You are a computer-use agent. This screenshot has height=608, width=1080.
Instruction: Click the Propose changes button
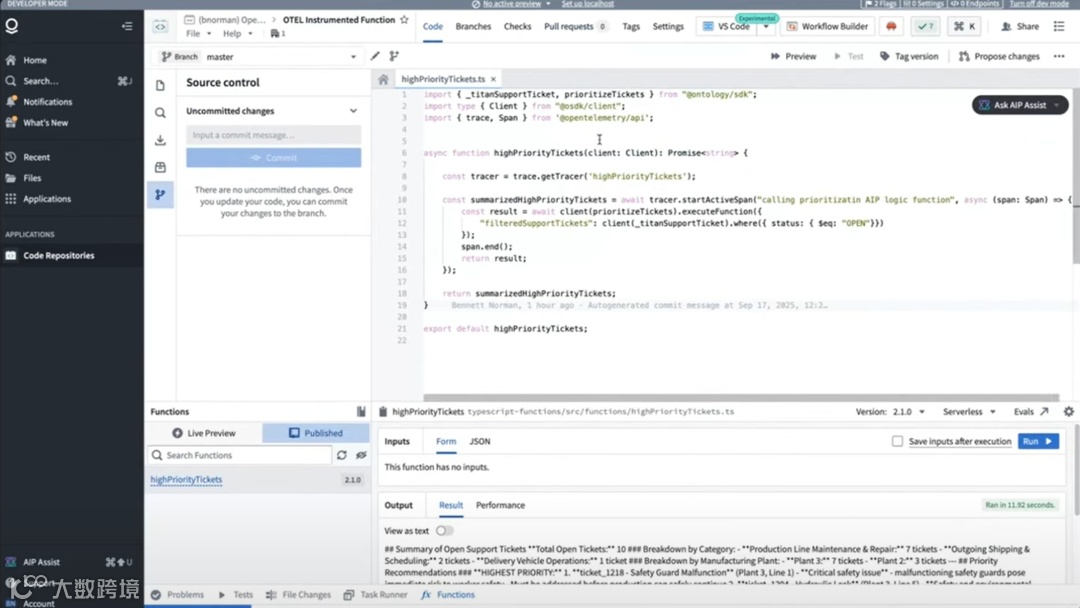point(999,56)
